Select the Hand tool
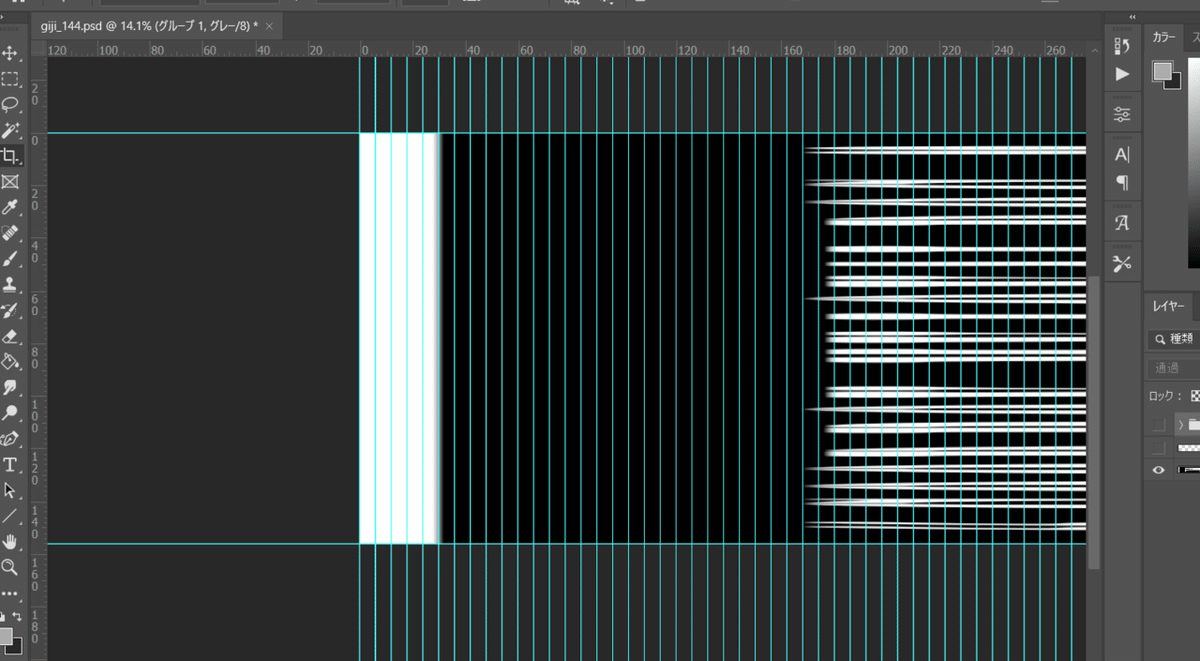This screenshot has height=661, width=1200. [x=10, y=541]
